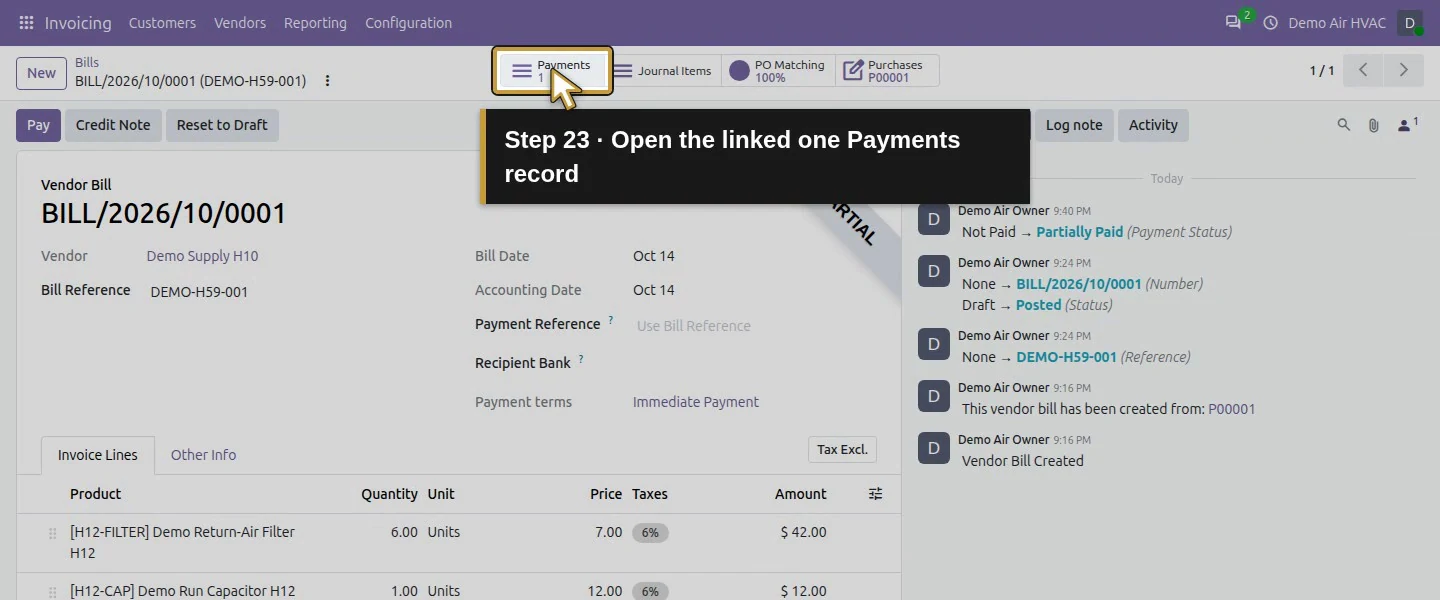Click the Accounting Date Oct 14 field
Screen dimensions: 1440x600
(x=654, y=290)
